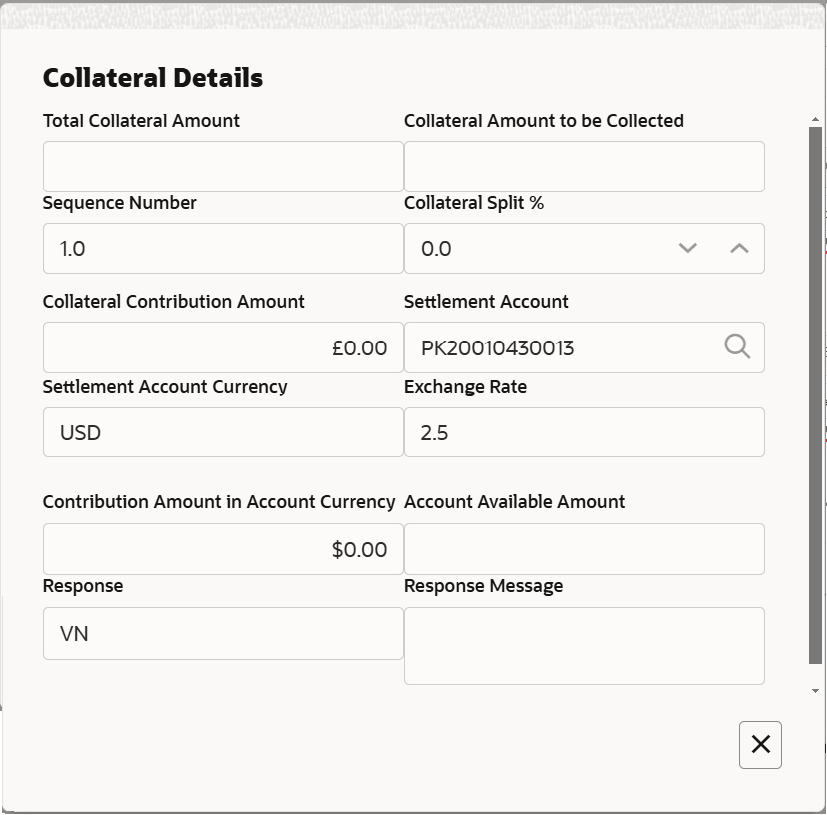This screenshot has width=827, height=815.
Task: Click Contribution Amount in Account Currency field
Action: [223, 549]
